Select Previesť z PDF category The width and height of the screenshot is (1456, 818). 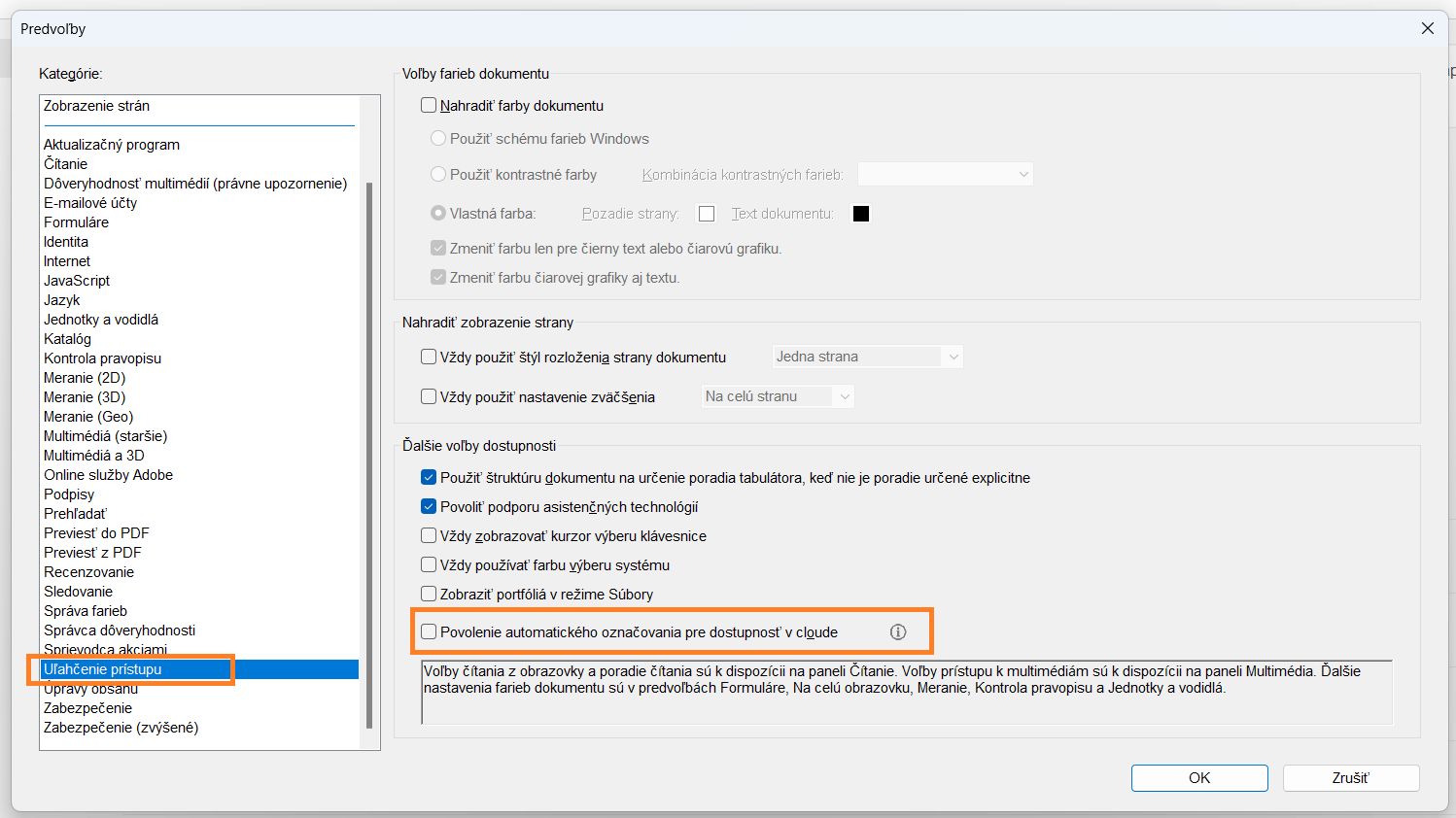coord(93,553)
